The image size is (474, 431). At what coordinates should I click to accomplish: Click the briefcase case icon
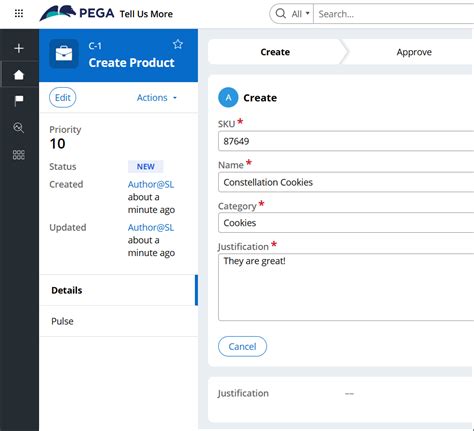(64, 54)
